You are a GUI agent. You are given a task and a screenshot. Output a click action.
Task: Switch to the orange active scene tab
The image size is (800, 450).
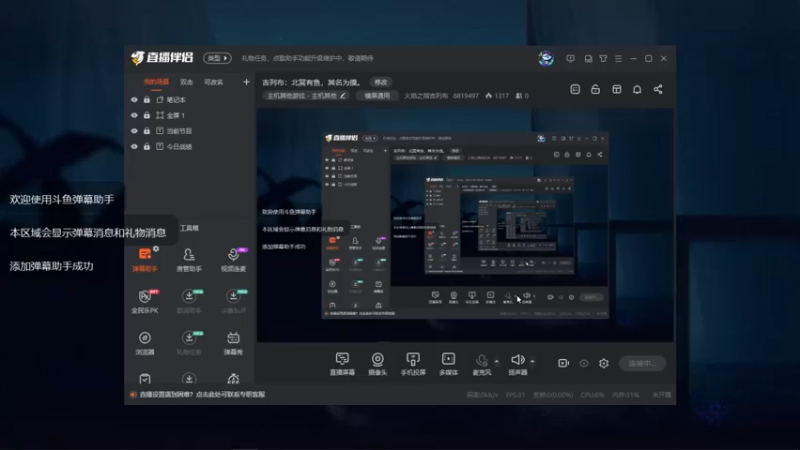click(x=156, y=82)
